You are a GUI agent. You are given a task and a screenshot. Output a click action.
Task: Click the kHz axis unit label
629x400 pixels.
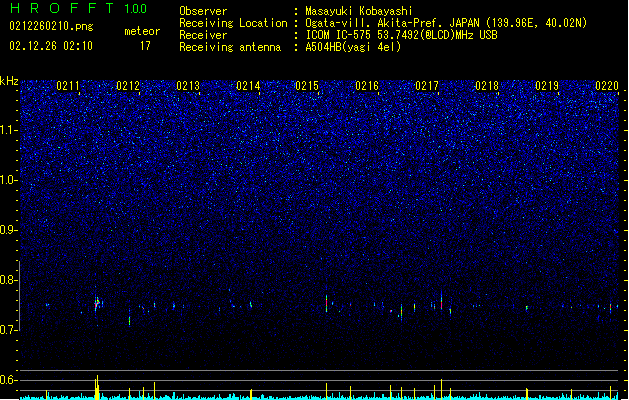[9, 81]
